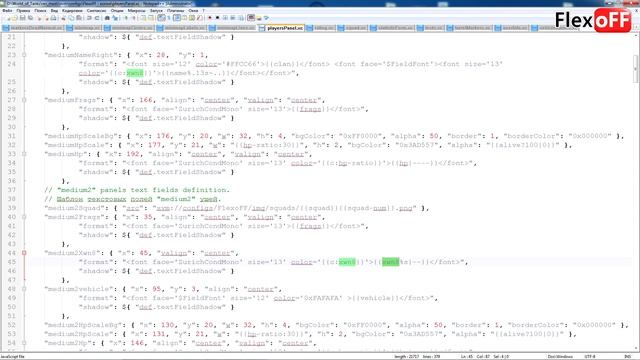The width and height of the screenshot is (640, 360).
Task: Collapse the fold at line 48 medium2vehicle
Action: click(24, 289)
